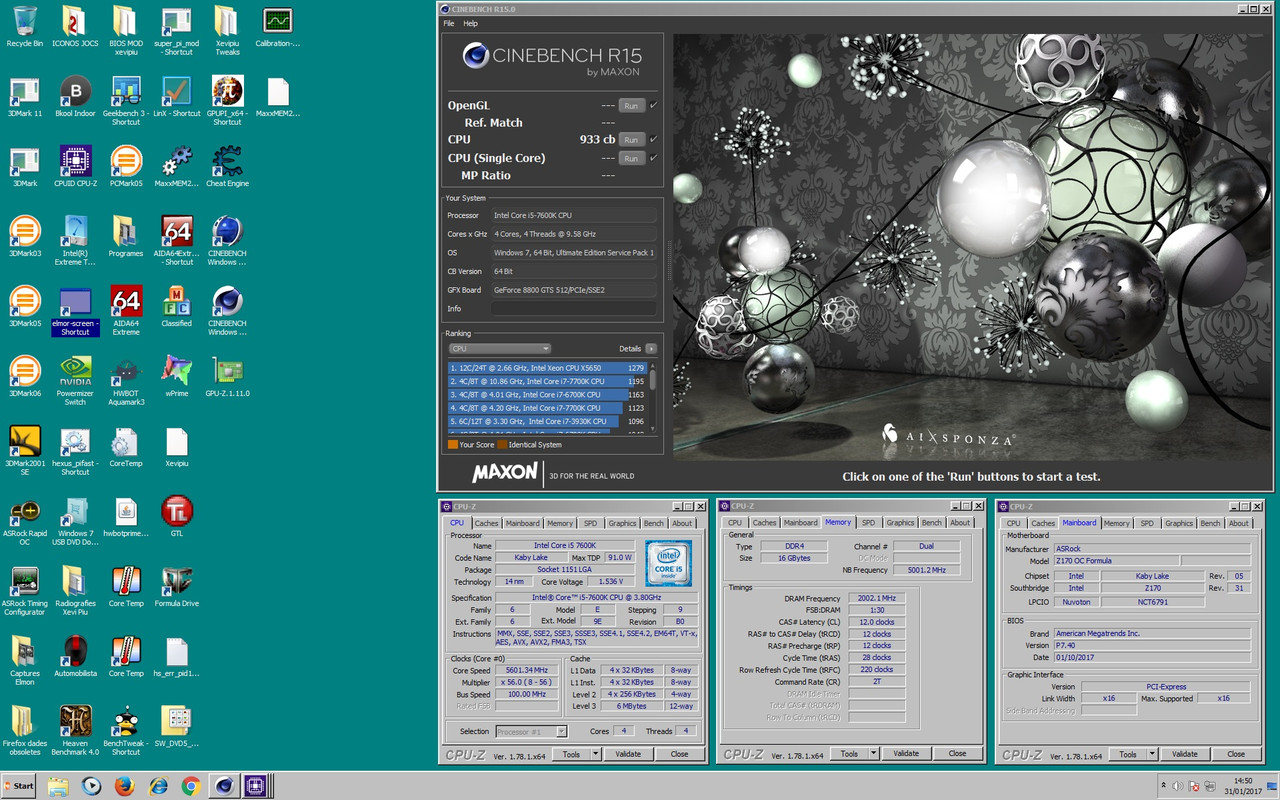The image size is (1280, 800).
Task: Open Tools dropdown arrow in Memory-tab CPU-Z window
Action: tap(874, 754)
